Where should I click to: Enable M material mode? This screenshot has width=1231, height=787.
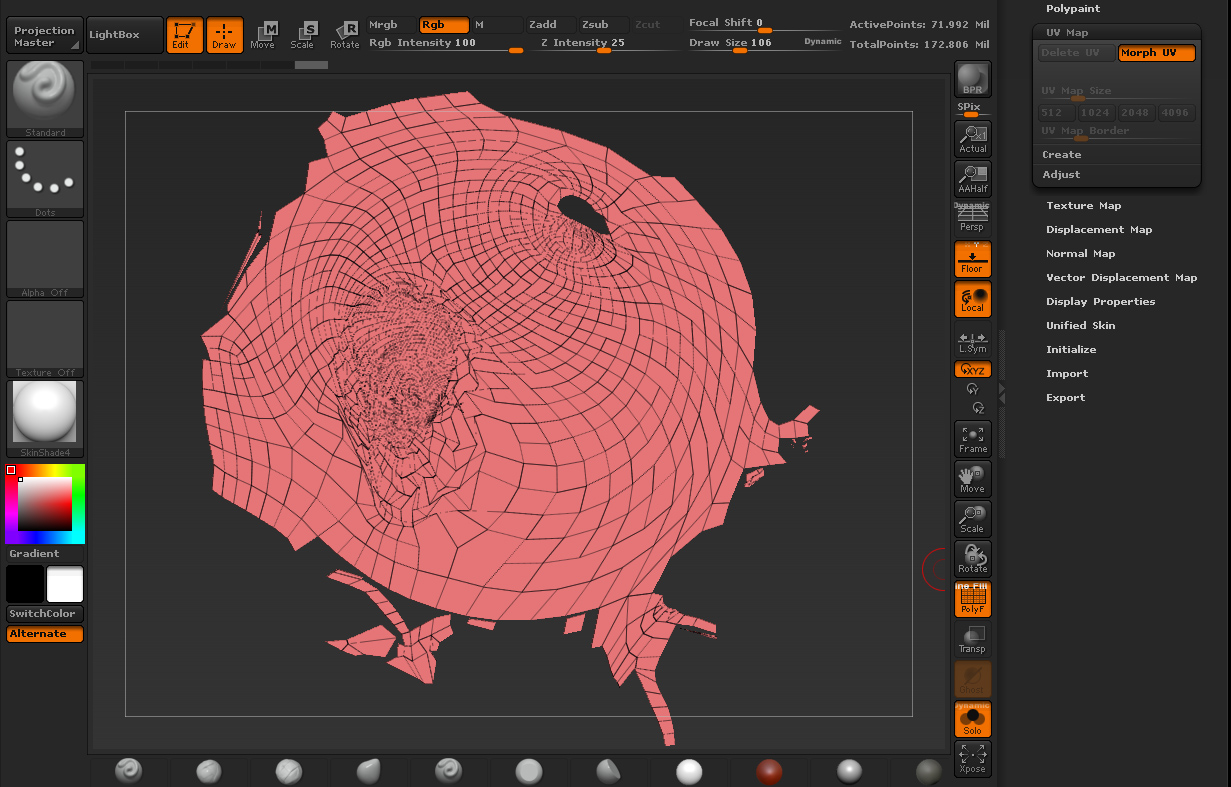(497, 25)
